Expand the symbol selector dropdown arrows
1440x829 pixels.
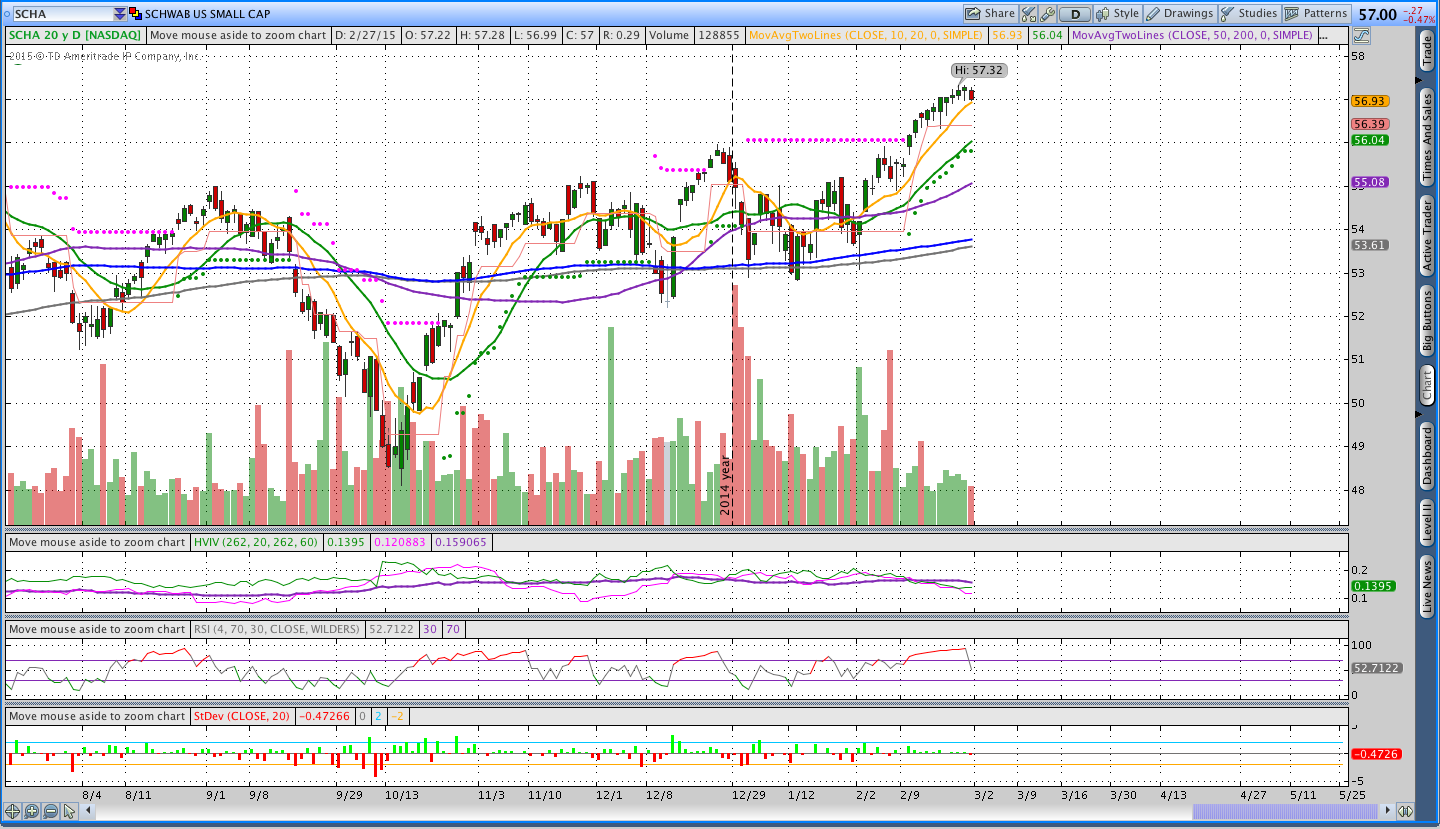[120, 14]
